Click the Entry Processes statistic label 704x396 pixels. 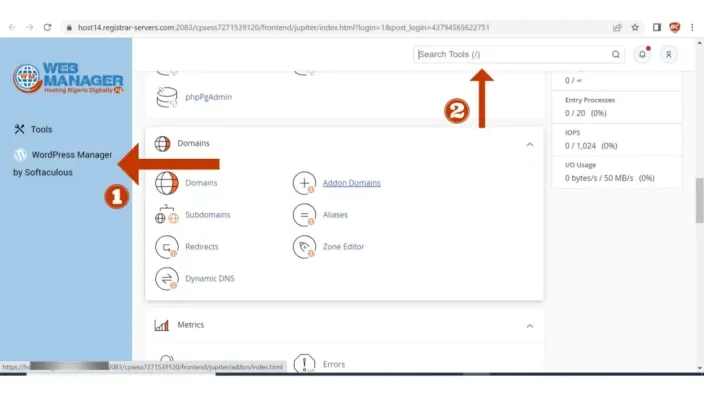coord(590,100)
